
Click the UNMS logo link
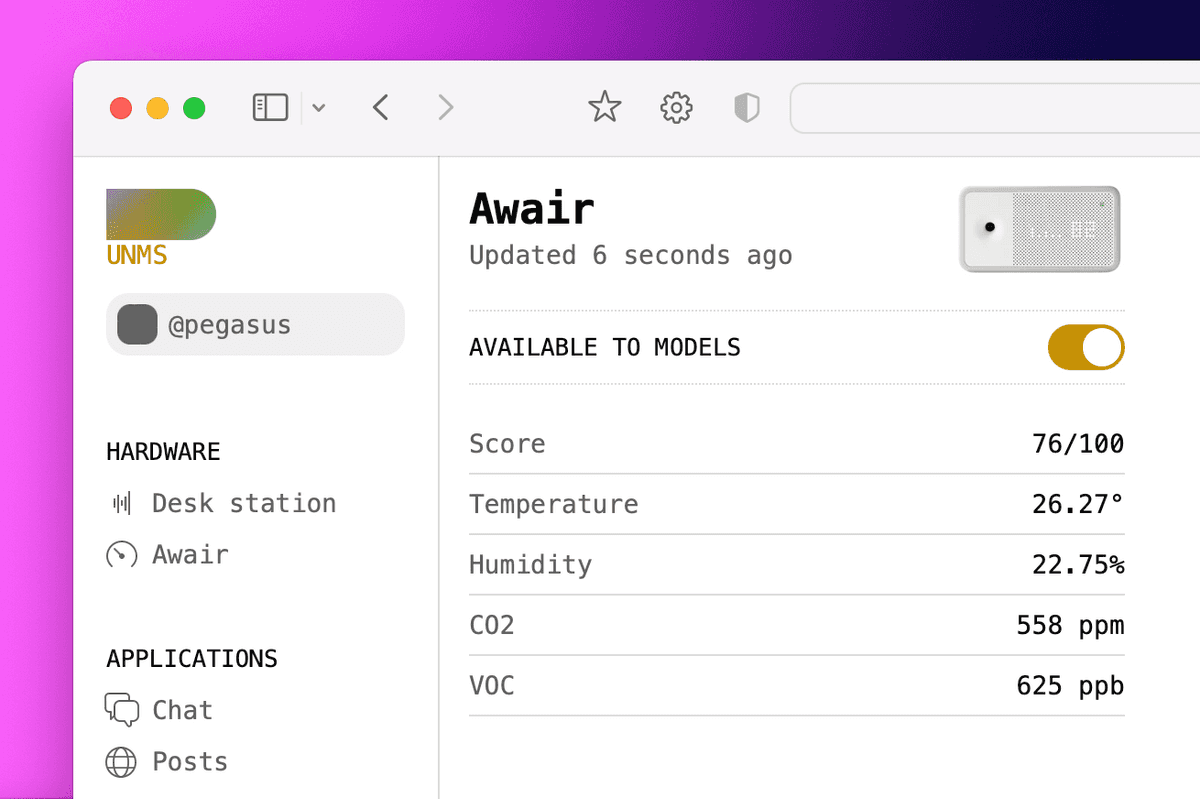click(160, 227)
